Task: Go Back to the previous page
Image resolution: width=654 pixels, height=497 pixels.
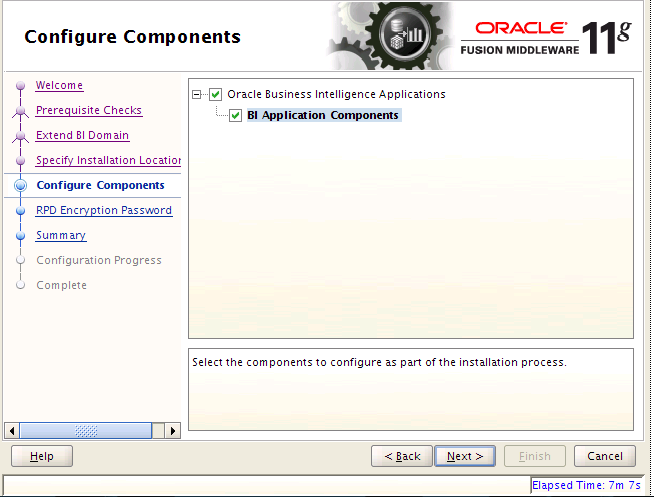Action: coord(402,456)
